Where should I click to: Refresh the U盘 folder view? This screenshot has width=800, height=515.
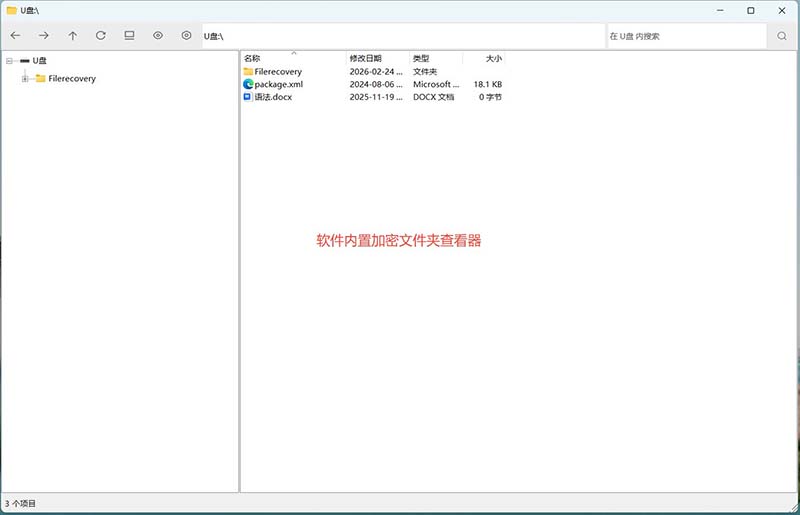pyautogui.click(x=101, y=36)
